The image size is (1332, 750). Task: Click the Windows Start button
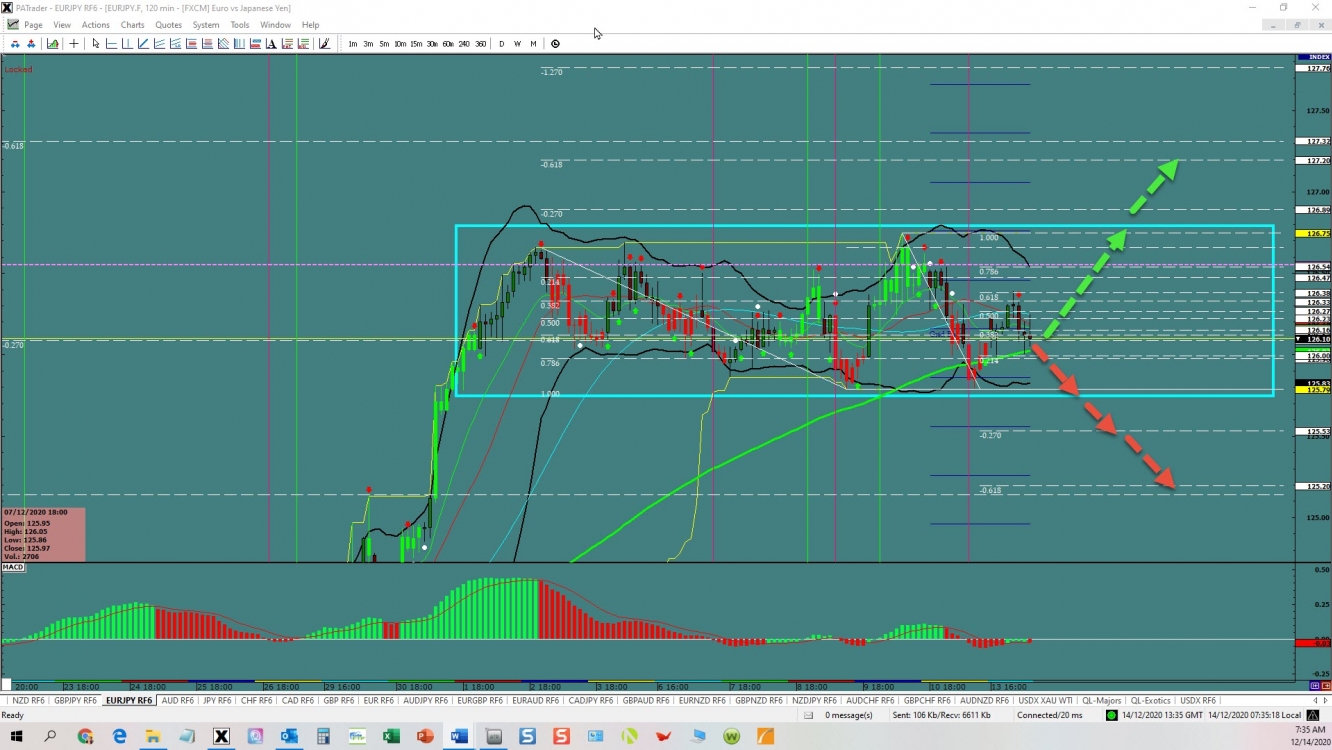16,737
